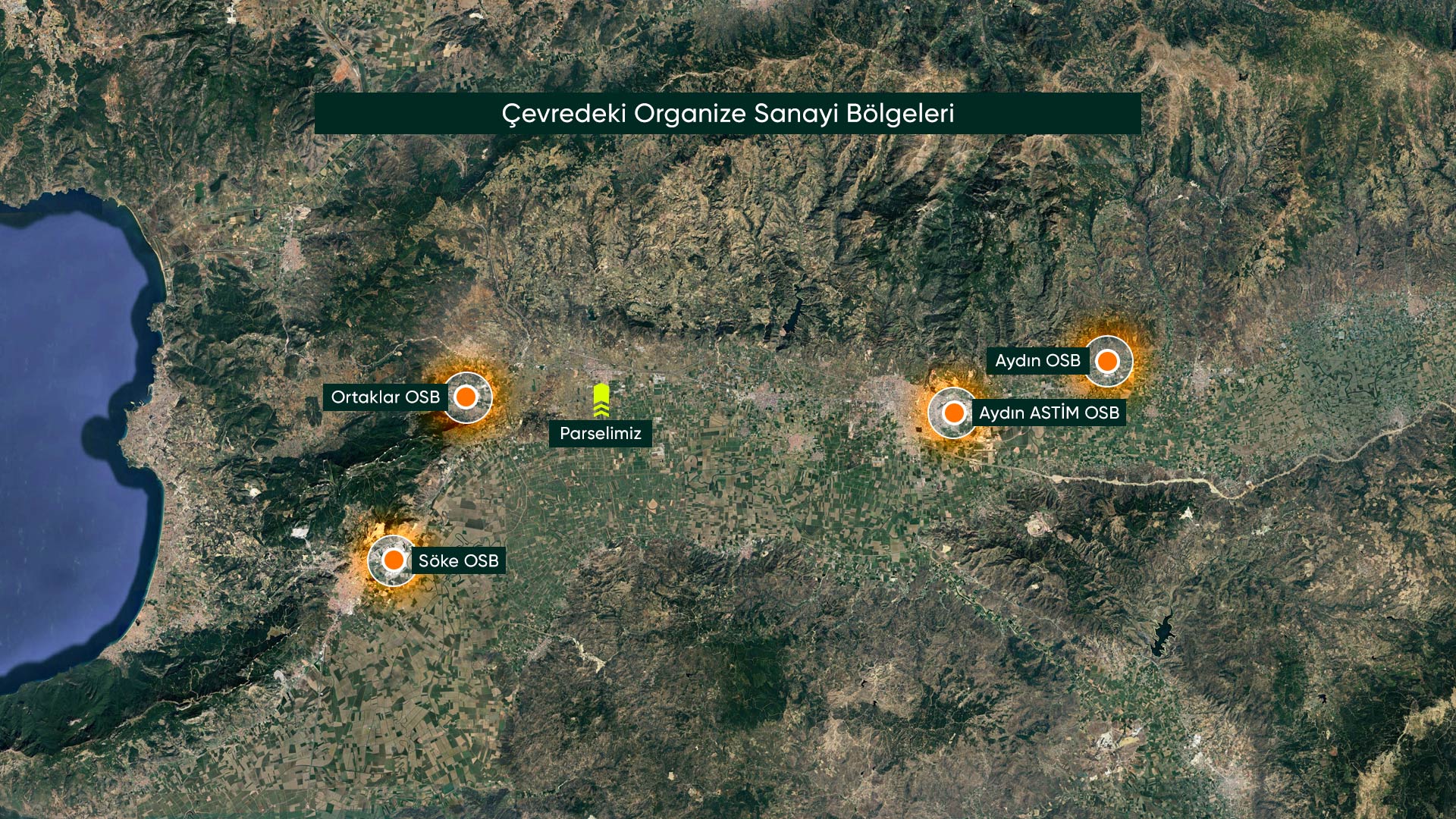
Task: Click the white quarry patch west of Söke
Action: click(300, 532)
